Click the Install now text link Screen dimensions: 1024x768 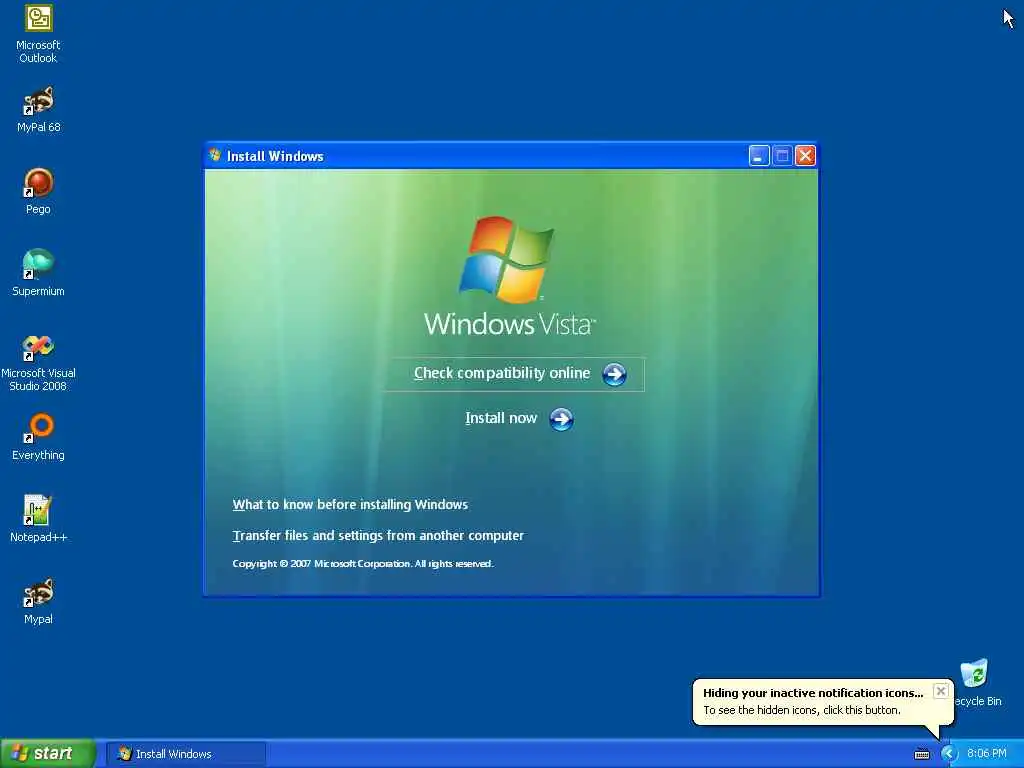click(501, 418)
